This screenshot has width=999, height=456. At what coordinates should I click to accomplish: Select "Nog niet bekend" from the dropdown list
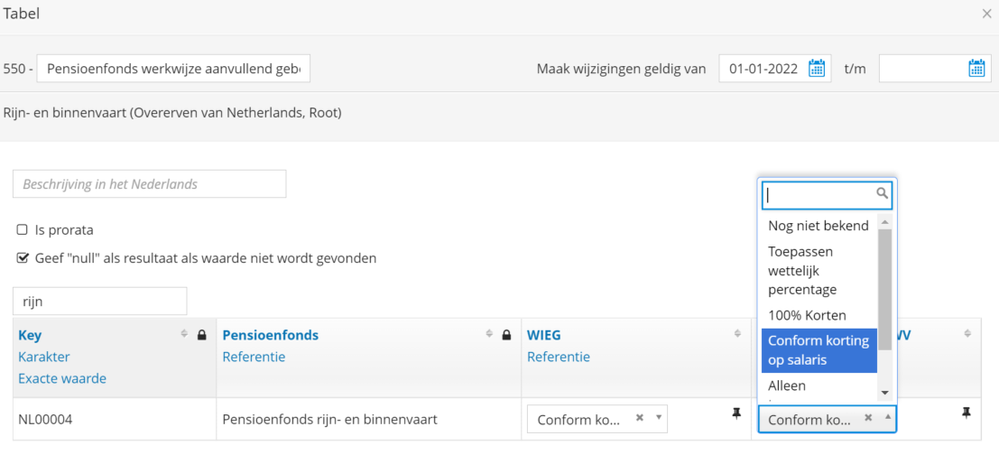818,225
